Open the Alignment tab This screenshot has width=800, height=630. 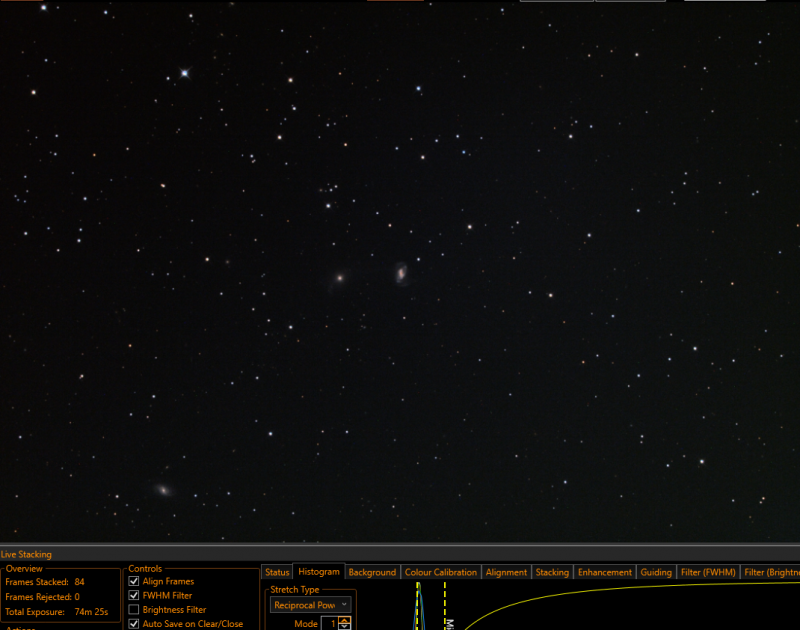tap(506, 572)
